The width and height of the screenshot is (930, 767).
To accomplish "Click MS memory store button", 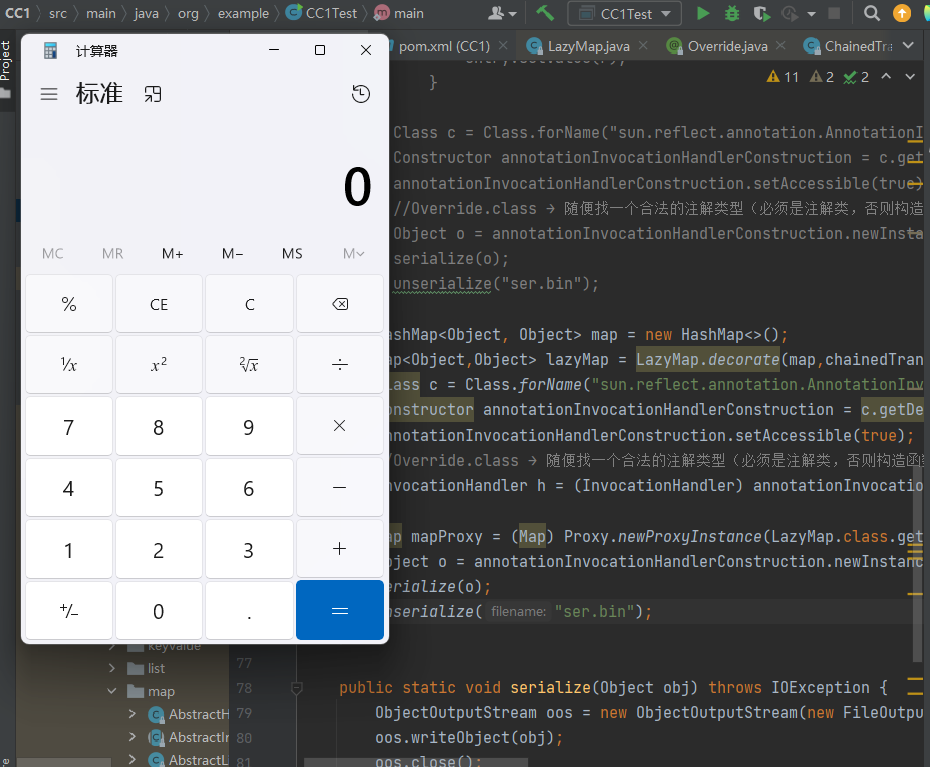I will (x=292, y=253).
